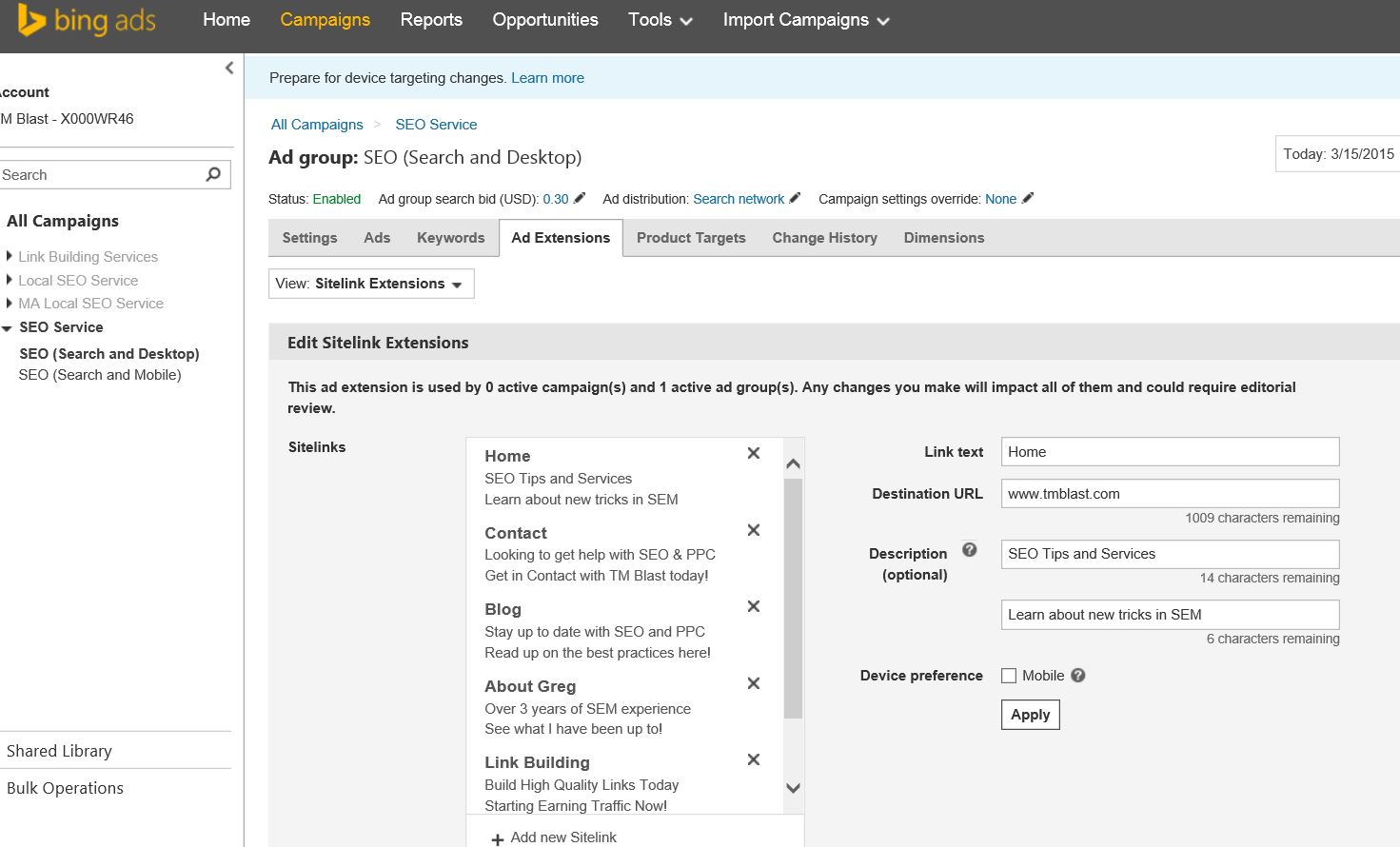Open the View Sitelink Extensions dropdown

pos(371,284)
